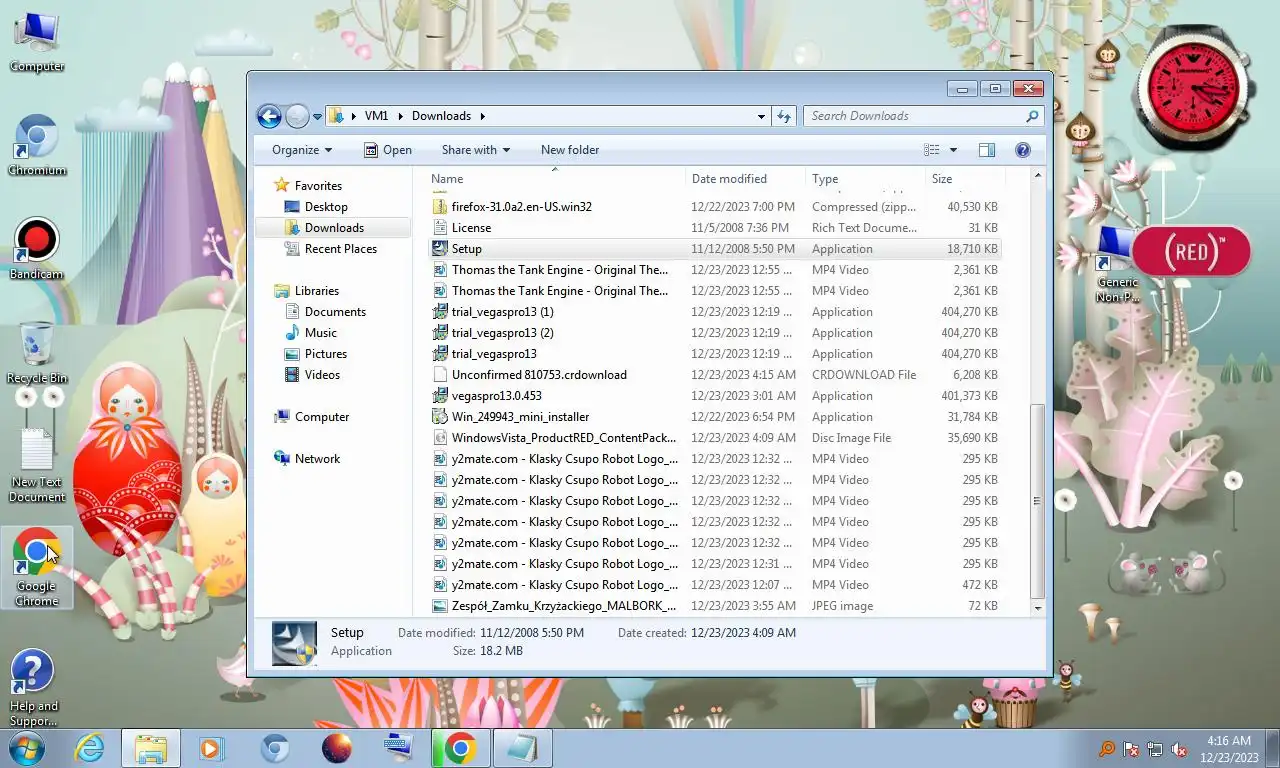Screen dimensions: 1280x768
Task: Change your view using the view icon
Action: pyautogui.click(x=932, y=150)
